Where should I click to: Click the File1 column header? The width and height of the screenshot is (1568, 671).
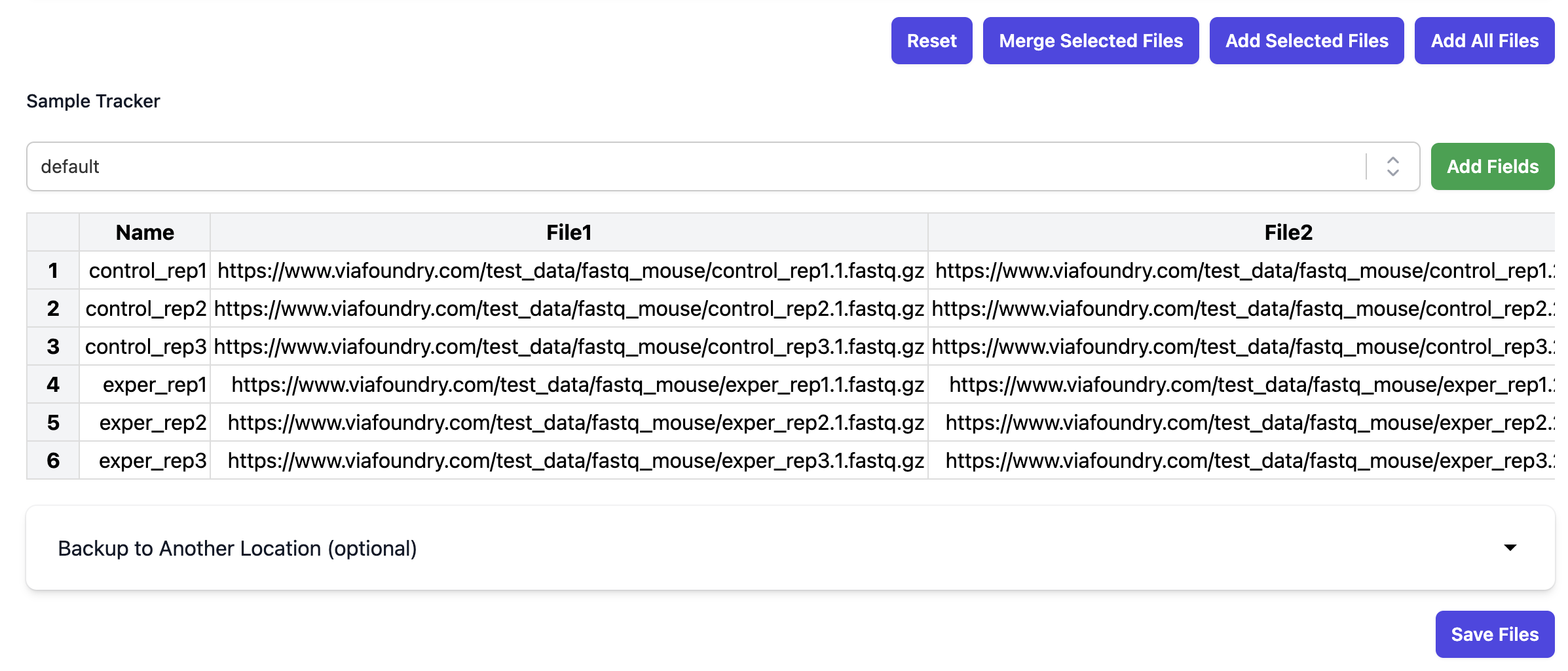(x=569, y=232)
